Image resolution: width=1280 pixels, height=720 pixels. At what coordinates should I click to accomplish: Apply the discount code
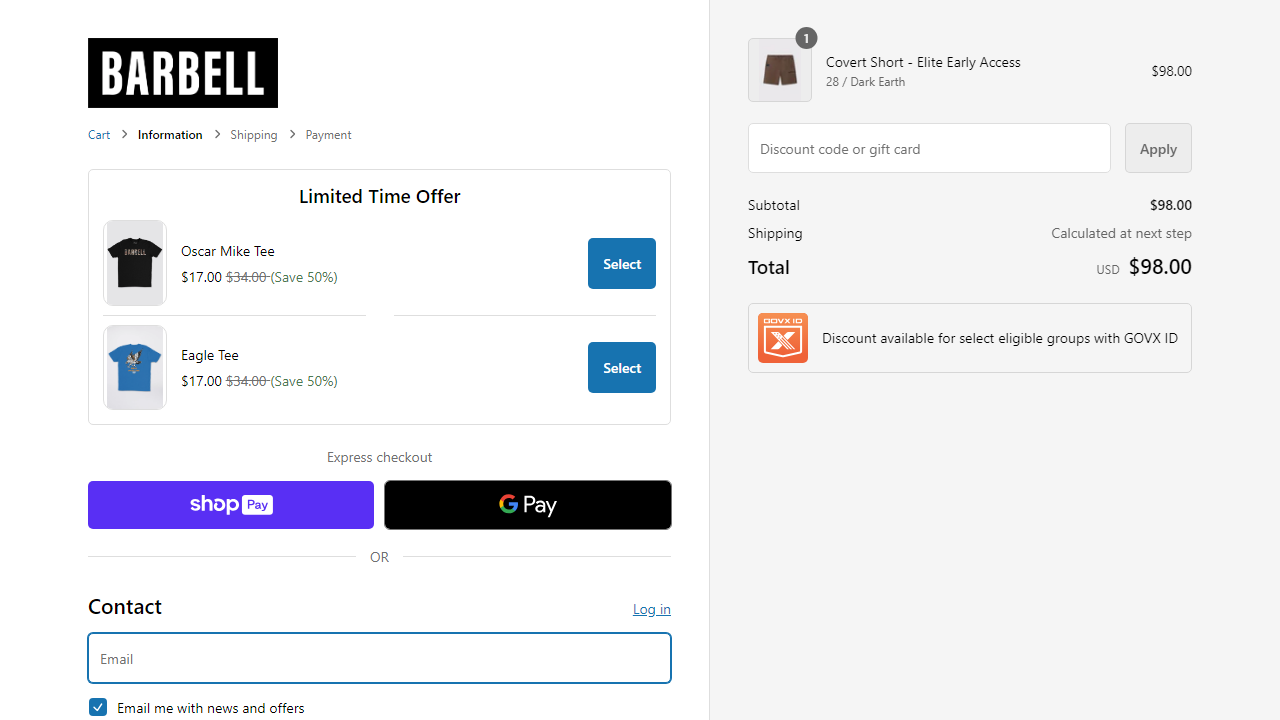(x=1158, y=148)
